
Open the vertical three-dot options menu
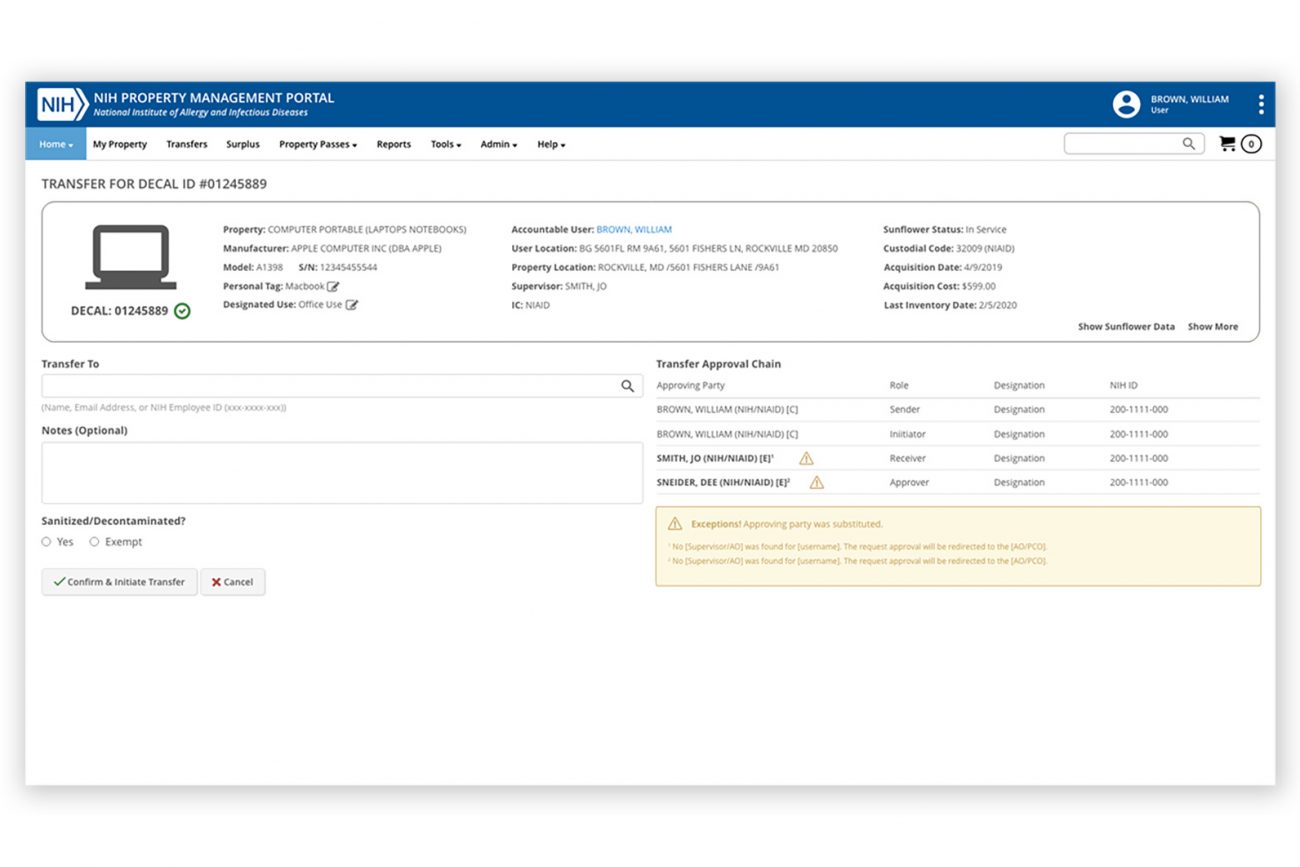click(1260, 104)
